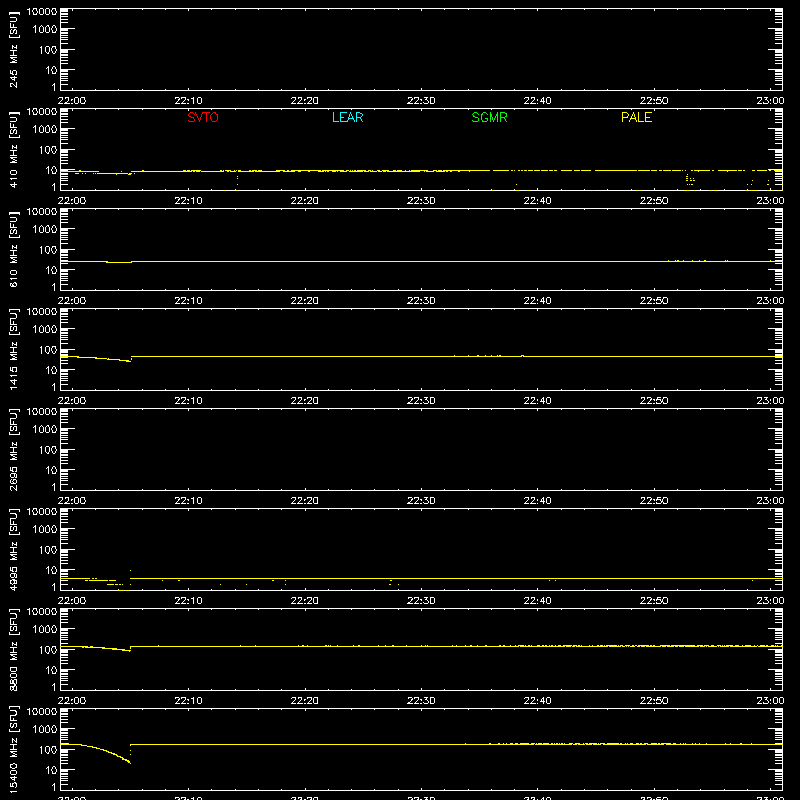Image resolution: width=800 pixels, height=800 pixels.
Task: Click 22:10 under the 410 MHz panel
Action: tap(188, 201)
